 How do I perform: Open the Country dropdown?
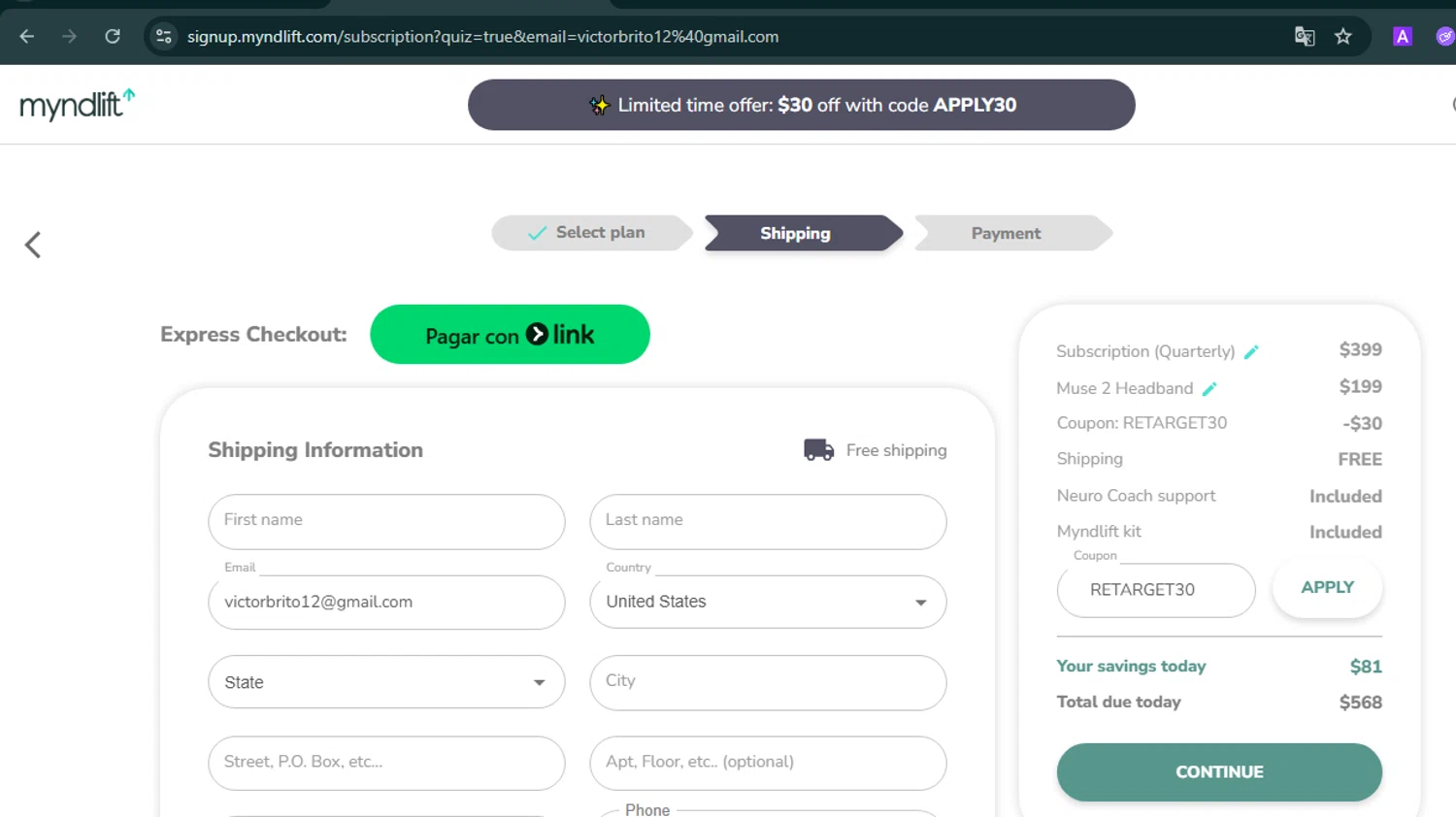point(768,602)
